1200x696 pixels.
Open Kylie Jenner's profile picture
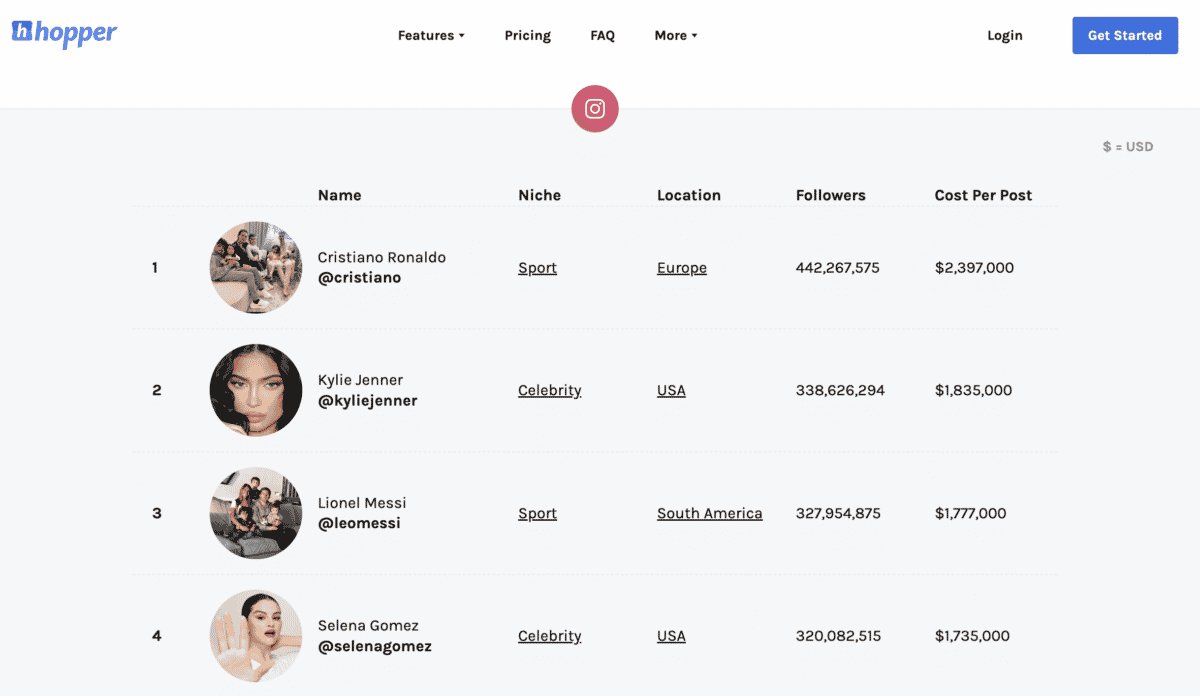(256, 390)
